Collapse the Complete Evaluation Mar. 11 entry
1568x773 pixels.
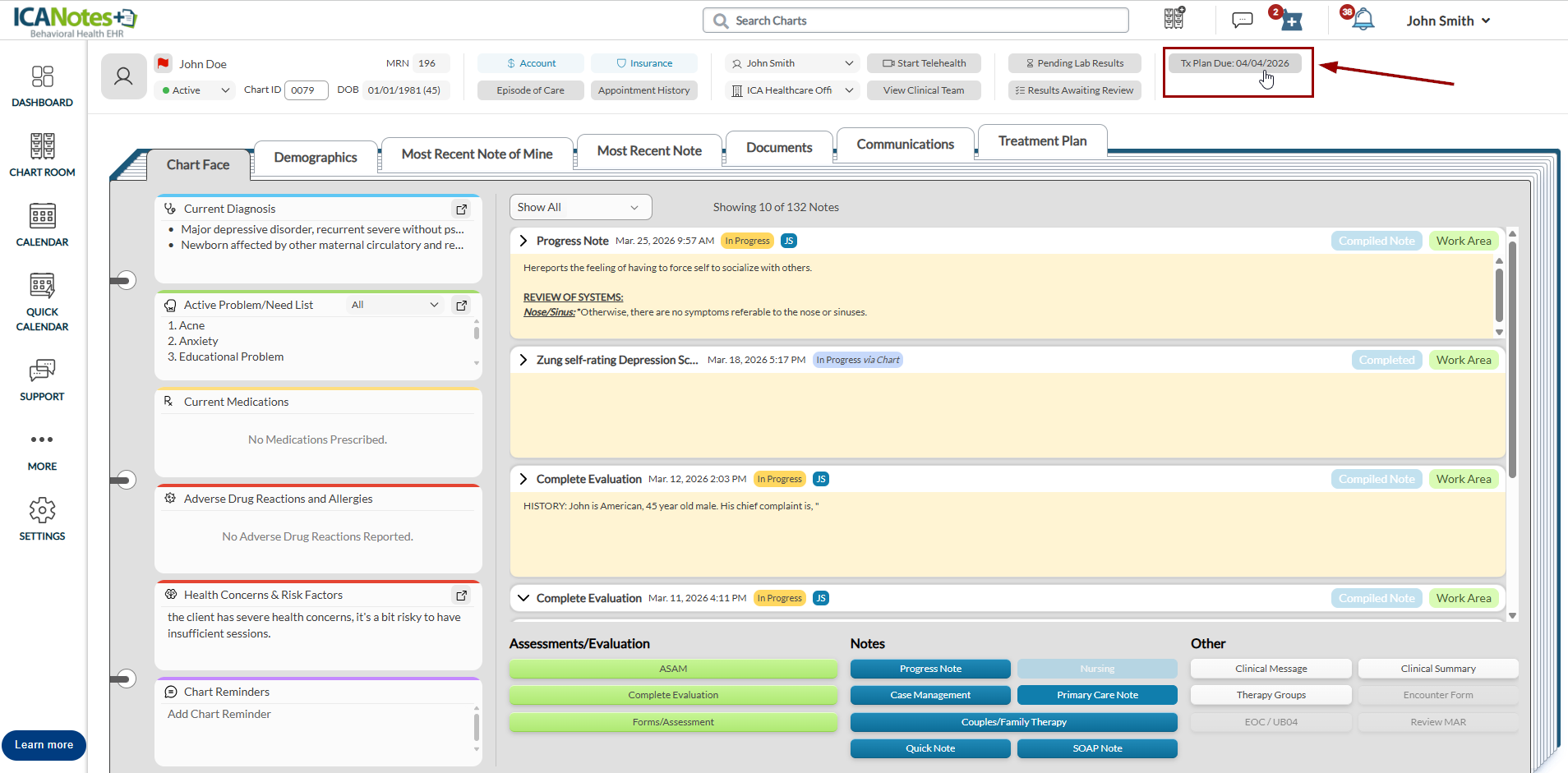[x=523, y=598]
